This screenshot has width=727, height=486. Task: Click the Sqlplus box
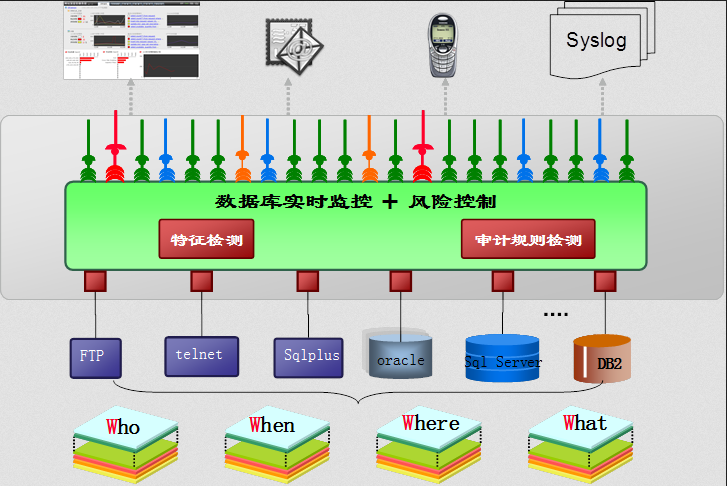(x=309, y=357)
